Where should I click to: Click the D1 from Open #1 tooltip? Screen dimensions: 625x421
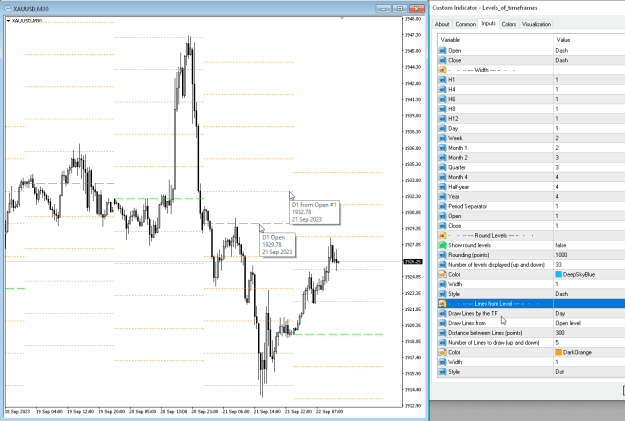[x=314, y=212]
